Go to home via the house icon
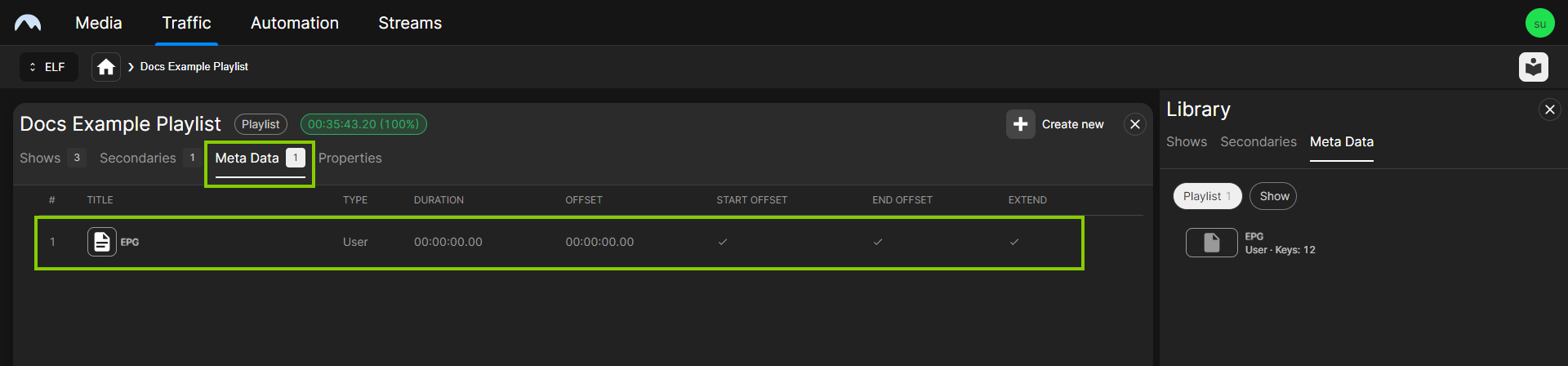Viewport: 1568px width, 366px height. 106,67
